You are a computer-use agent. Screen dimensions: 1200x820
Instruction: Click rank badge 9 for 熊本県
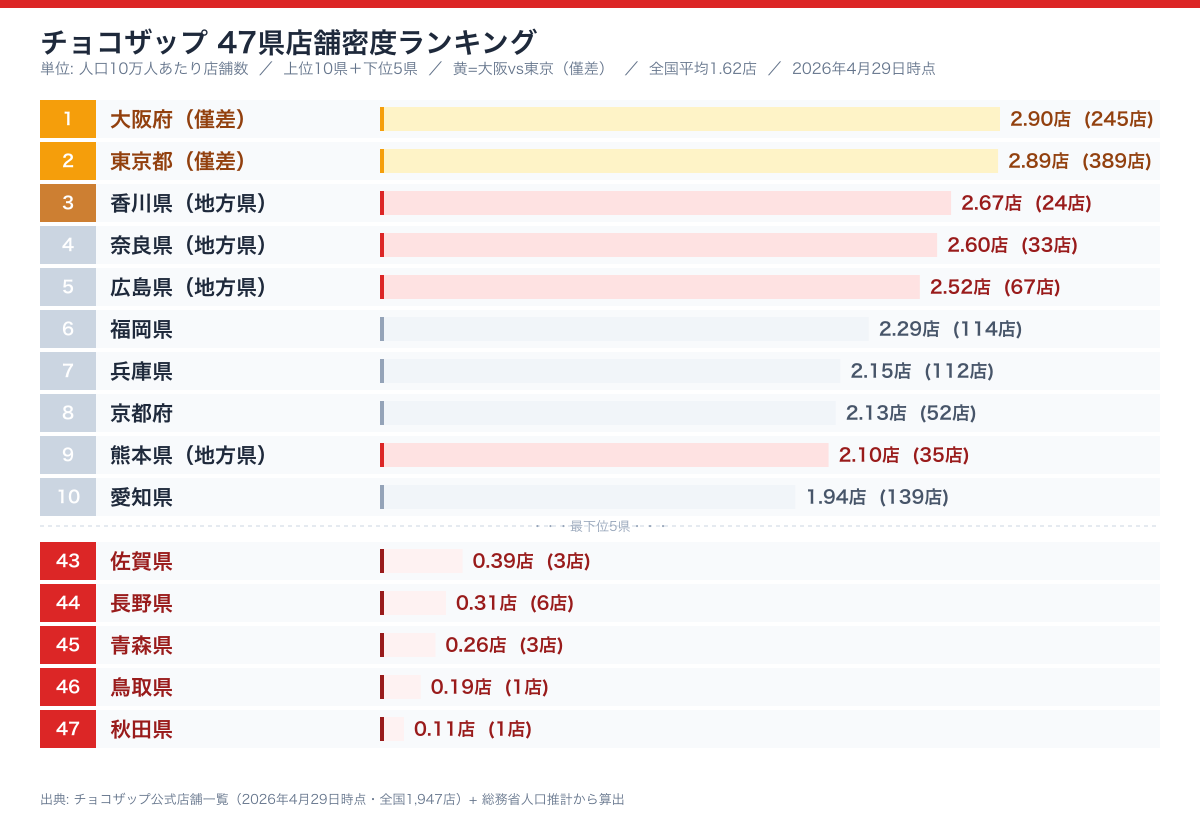tap(68, 455)
